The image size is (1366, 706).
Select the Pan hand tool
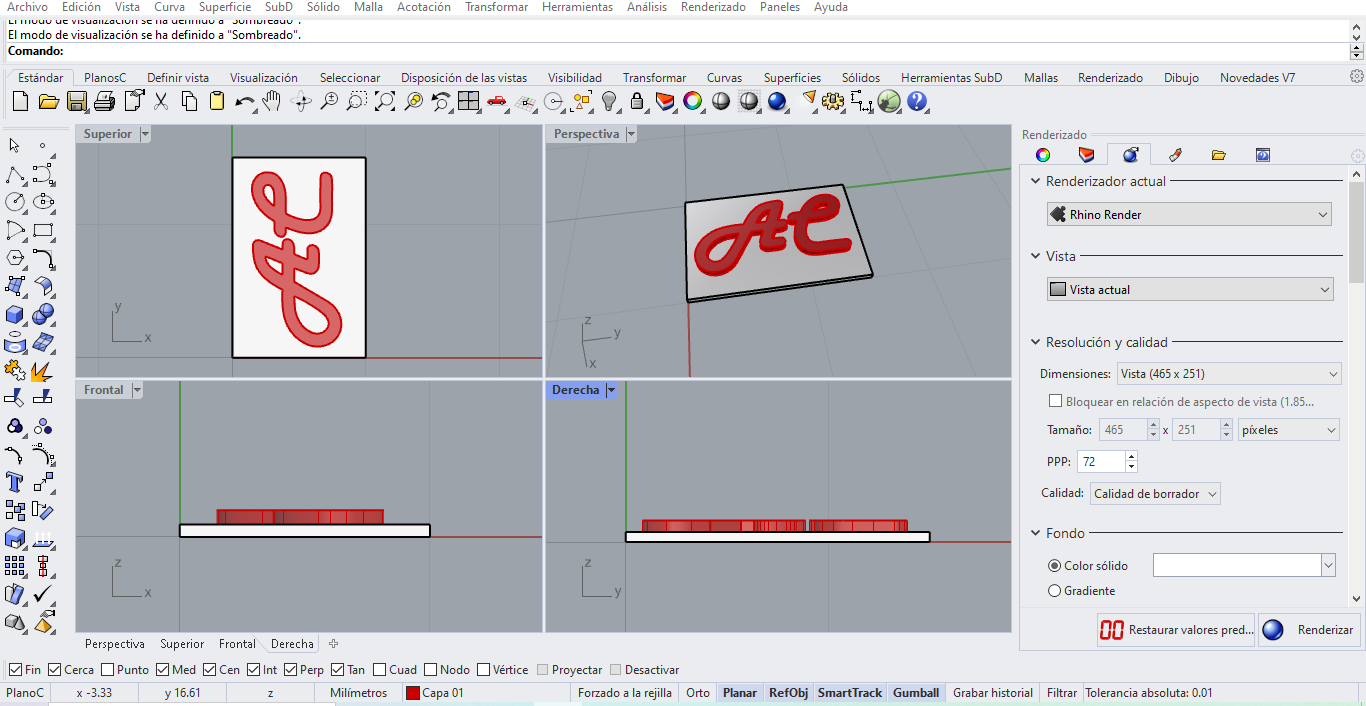[x=272, y=101]
